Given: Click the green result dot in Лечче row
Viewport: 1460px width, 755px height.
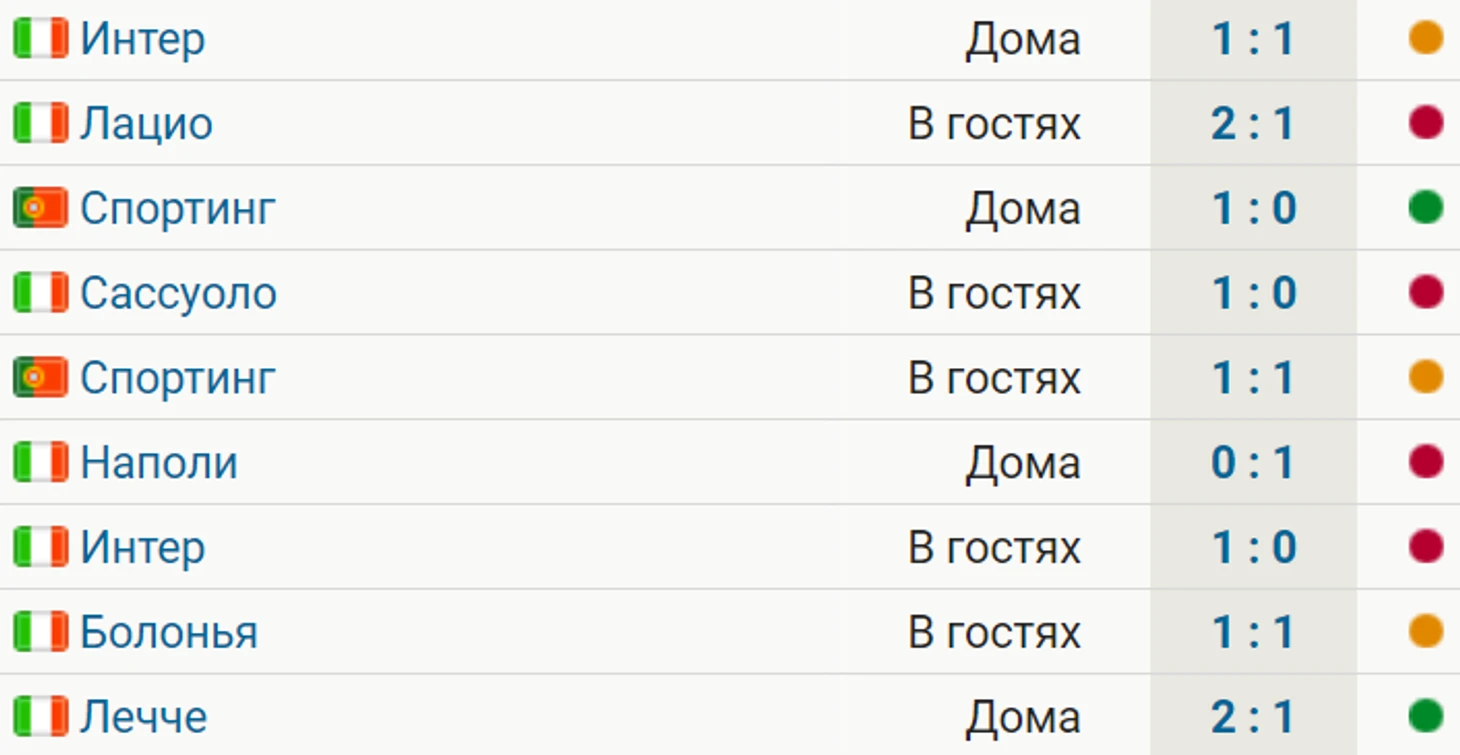Looking at the screenshot, I should click(1425, 716).
